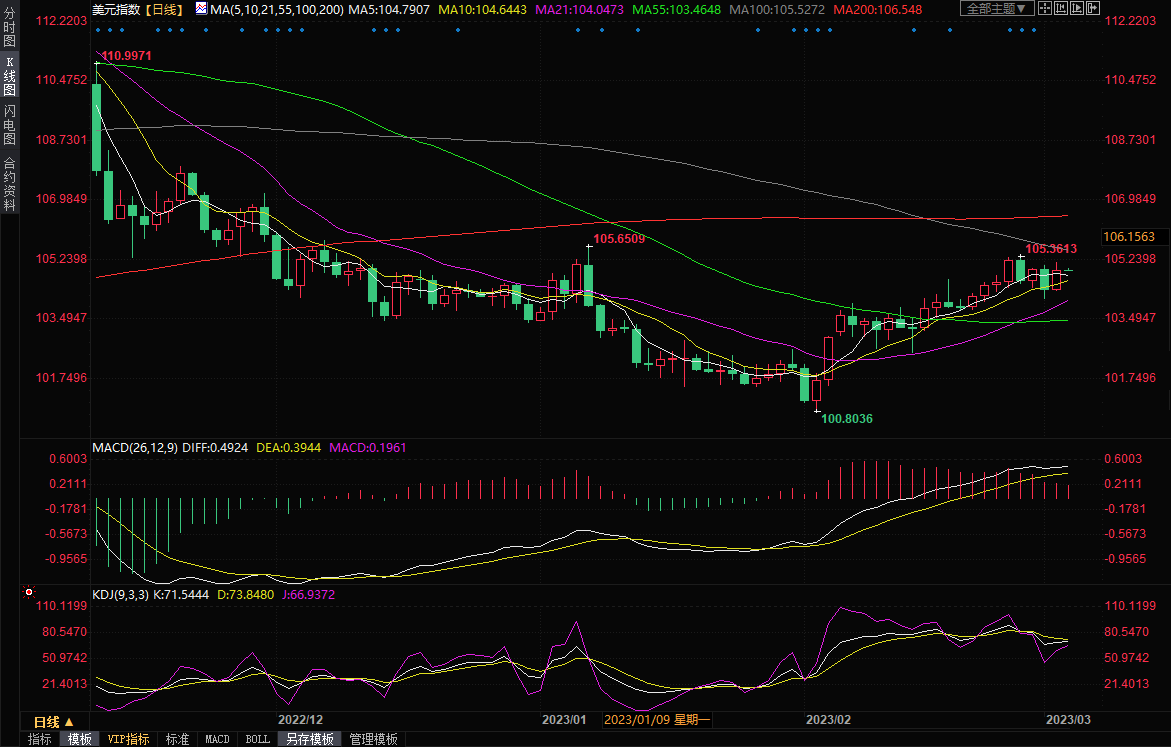Open the VIP指标 tab
This screenshot has height=747, width=1171.
(x=128, y=739)
